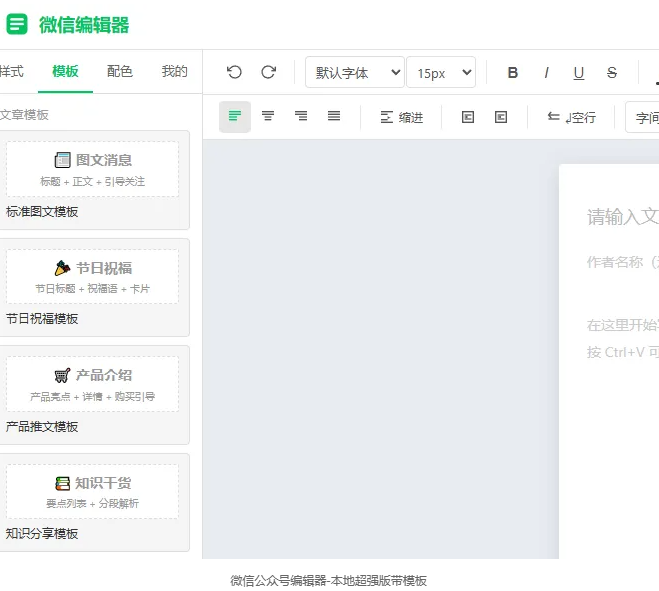Viewport: 659px width, 591px height.
Task: Click the 节日祝福模板 label
Action: tap(42, 319)
